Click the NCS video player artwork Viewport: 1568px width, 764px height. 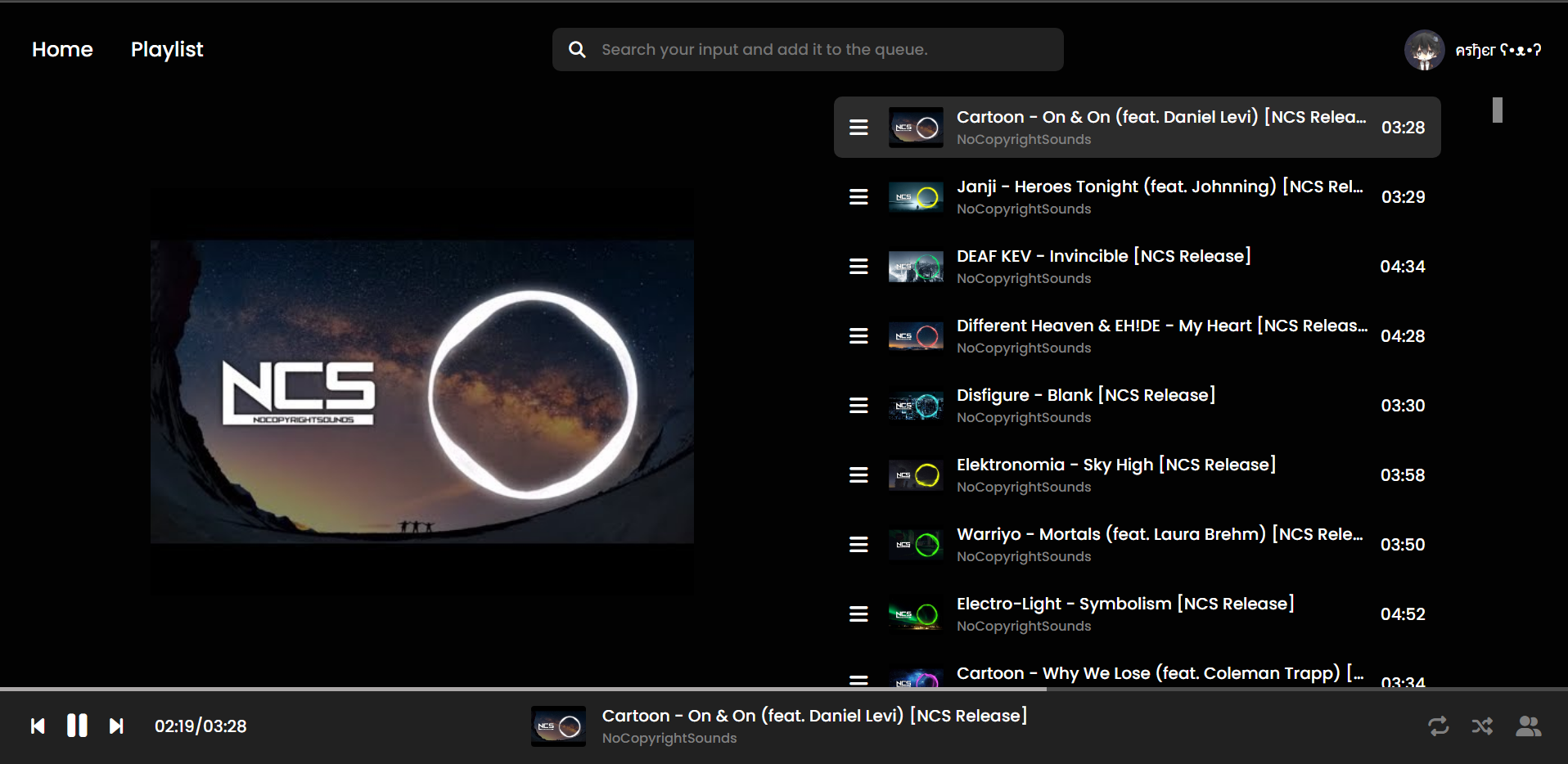tap(422, 392)
